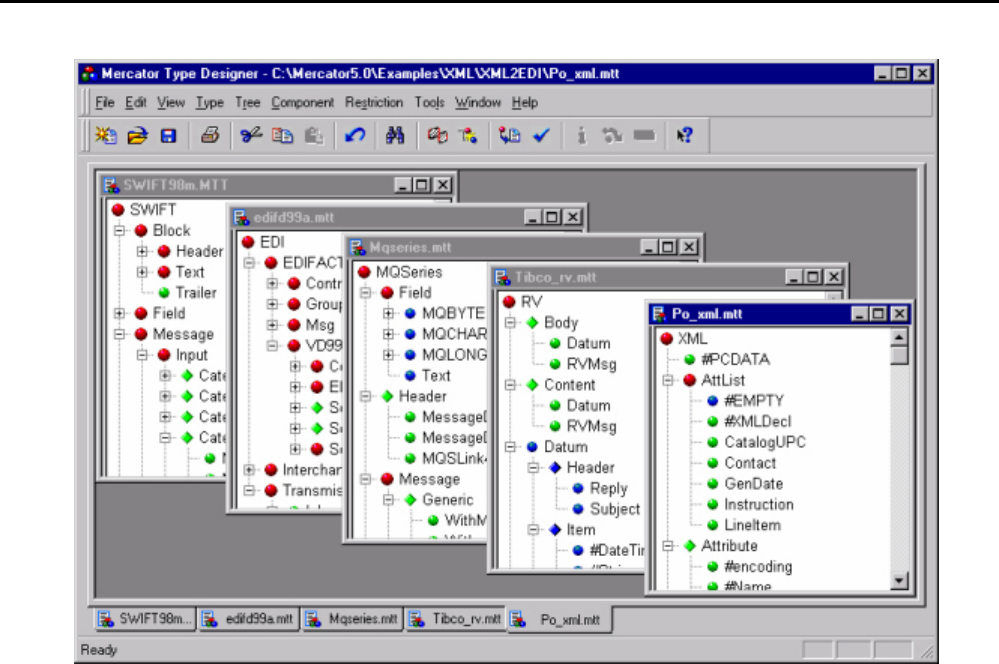Collapse the Block node in SWIFT tree
Viewport: 999px width, 664px height.
[x=119, y=231]
